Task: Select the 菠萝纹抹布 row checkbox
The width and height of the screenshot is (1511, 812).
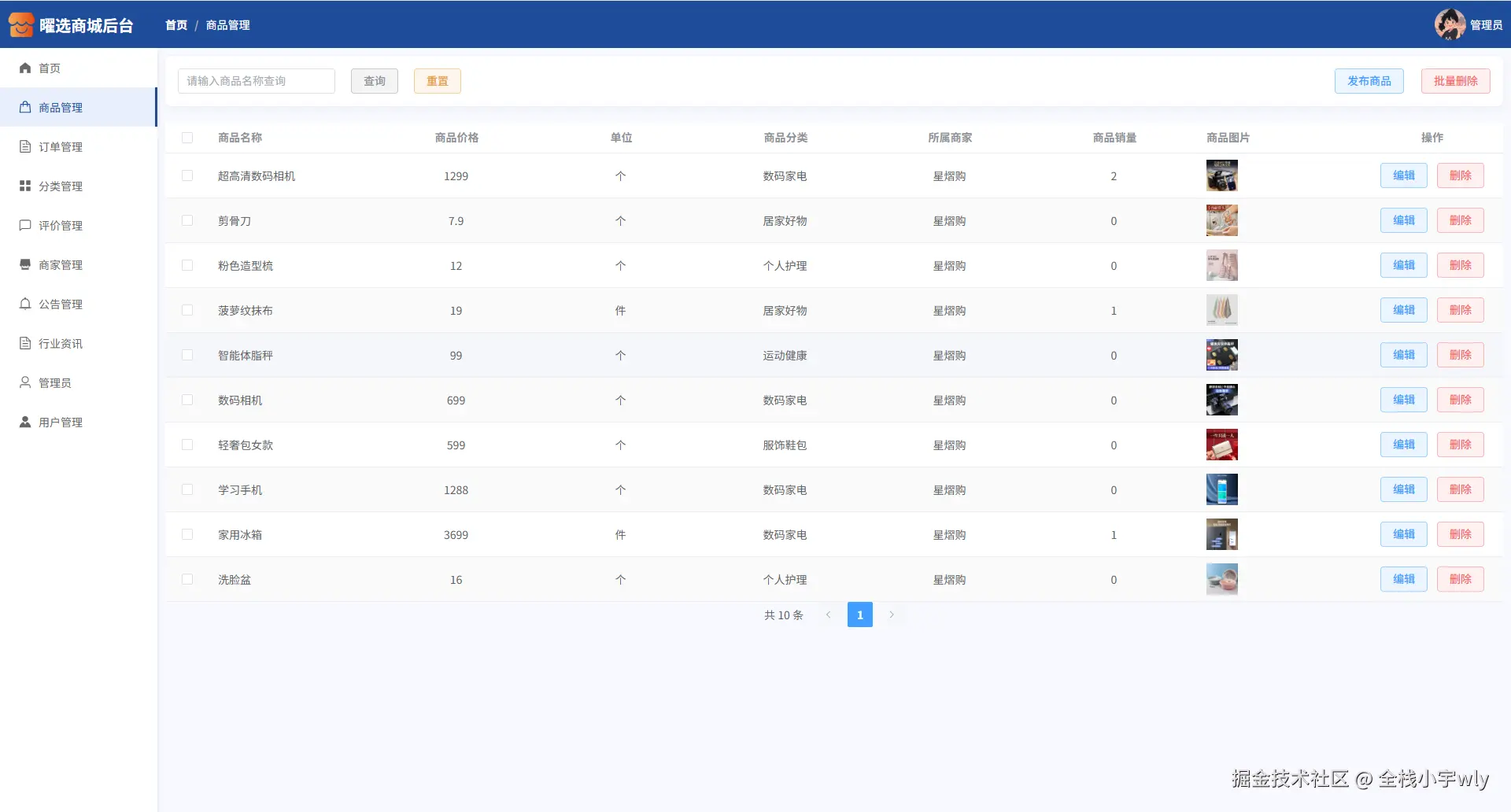Action: [x=187, y=310]
